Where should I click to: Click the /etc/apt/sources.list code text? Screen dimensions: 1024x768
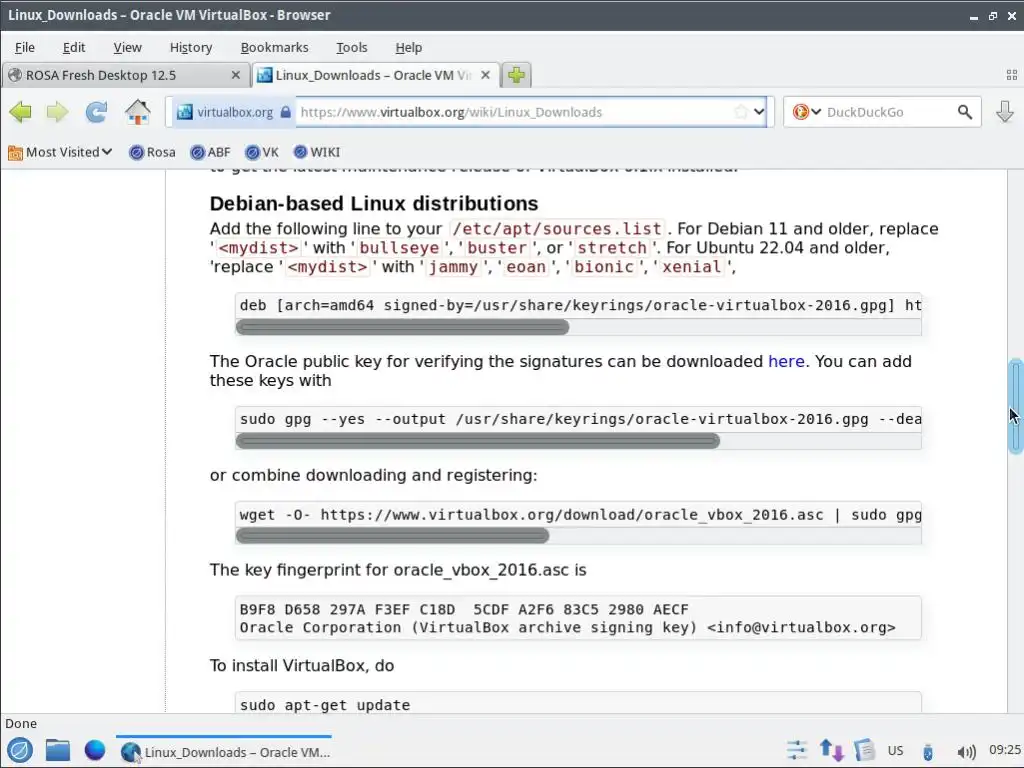(x=556, y=229)
